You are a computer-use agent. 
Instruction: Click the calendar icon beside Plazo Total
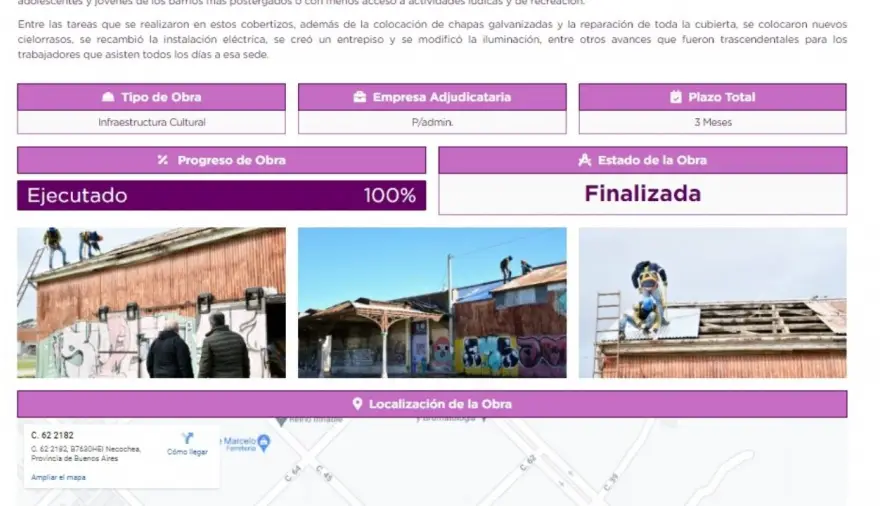[676, 97]
